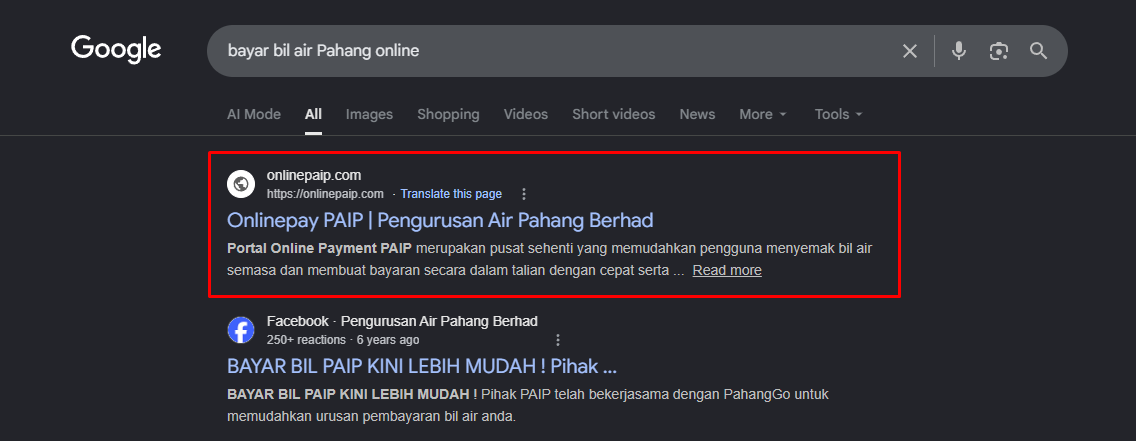Open Onlinepay PAIP result title link
1136x441 pixels.
point(440,220)
